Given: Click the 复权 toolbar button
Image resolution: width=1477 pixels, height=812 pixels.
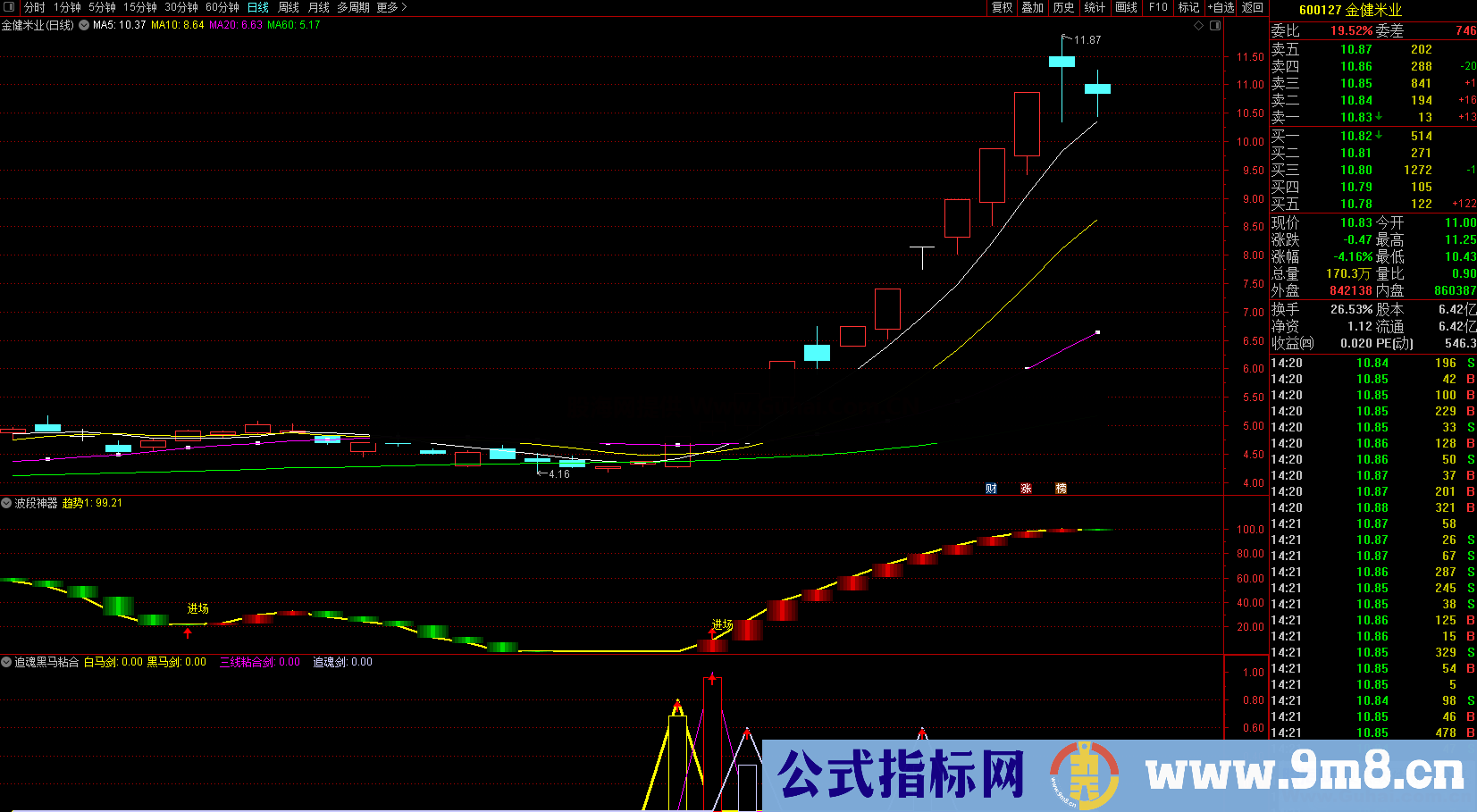Looking at the screenshot, I should (1003, 7).
